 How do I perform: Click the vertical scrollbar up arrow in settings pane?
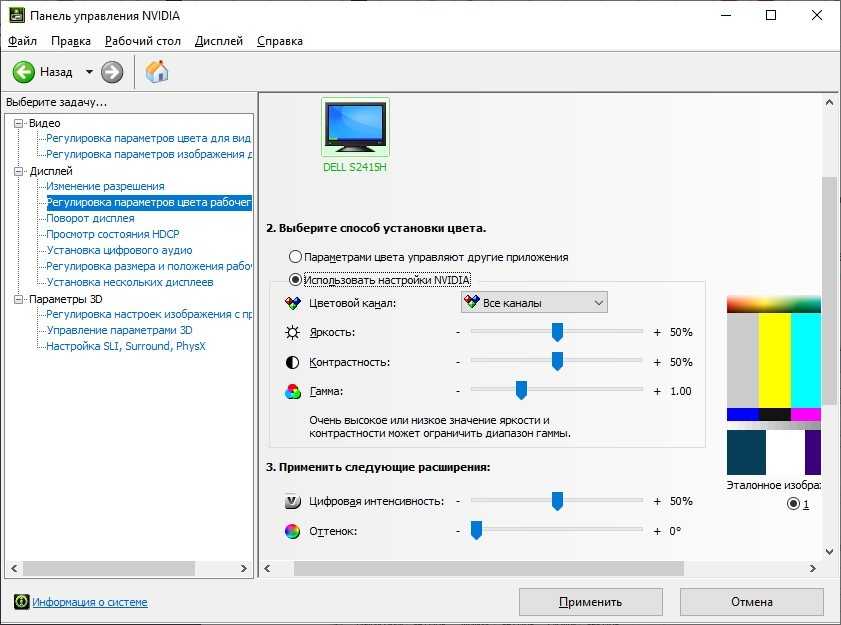click(829, 102)
